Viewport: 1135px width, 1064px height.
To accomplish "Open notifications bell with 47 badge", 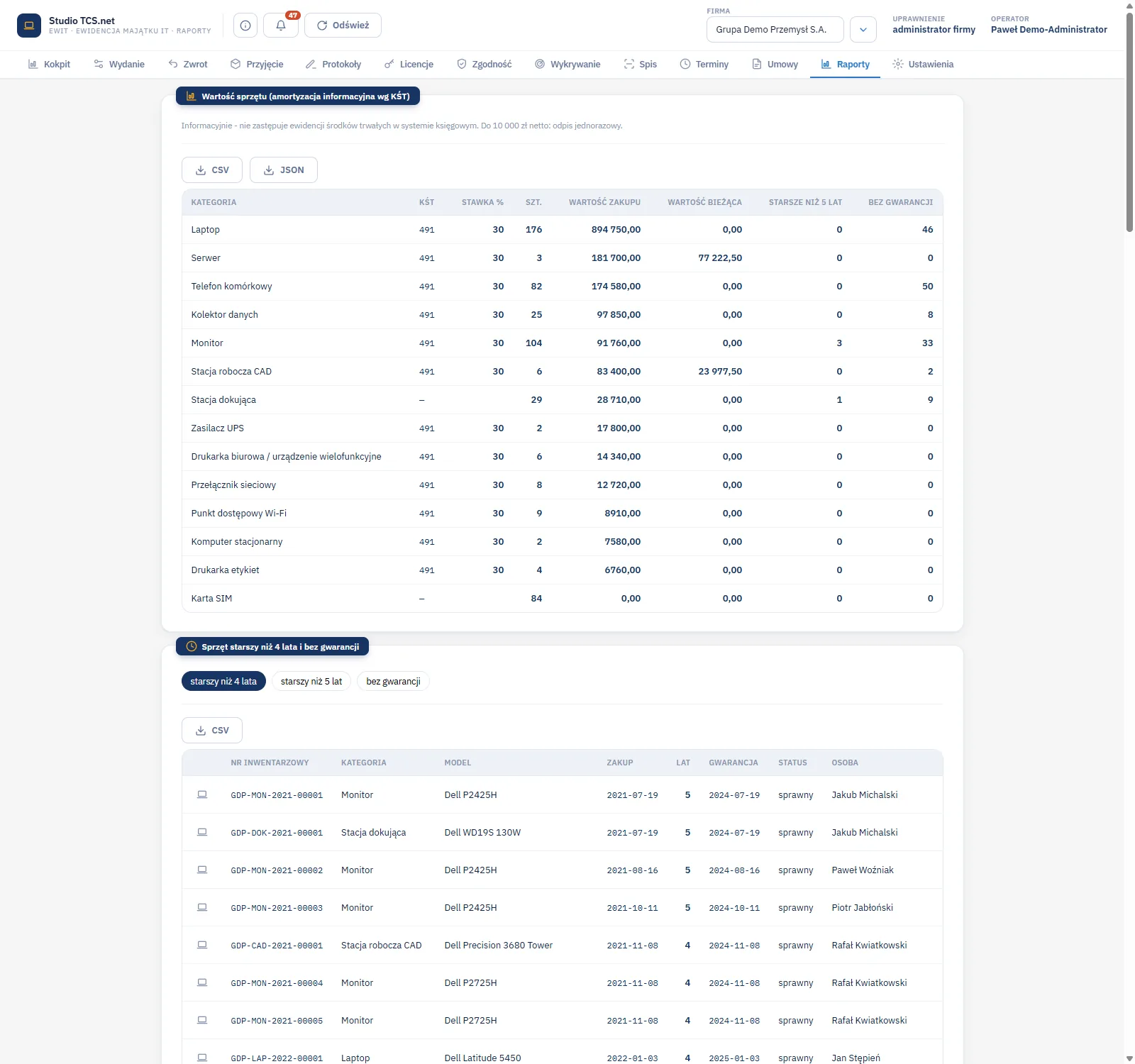I will pyautogui.click(x=281, y=26).
